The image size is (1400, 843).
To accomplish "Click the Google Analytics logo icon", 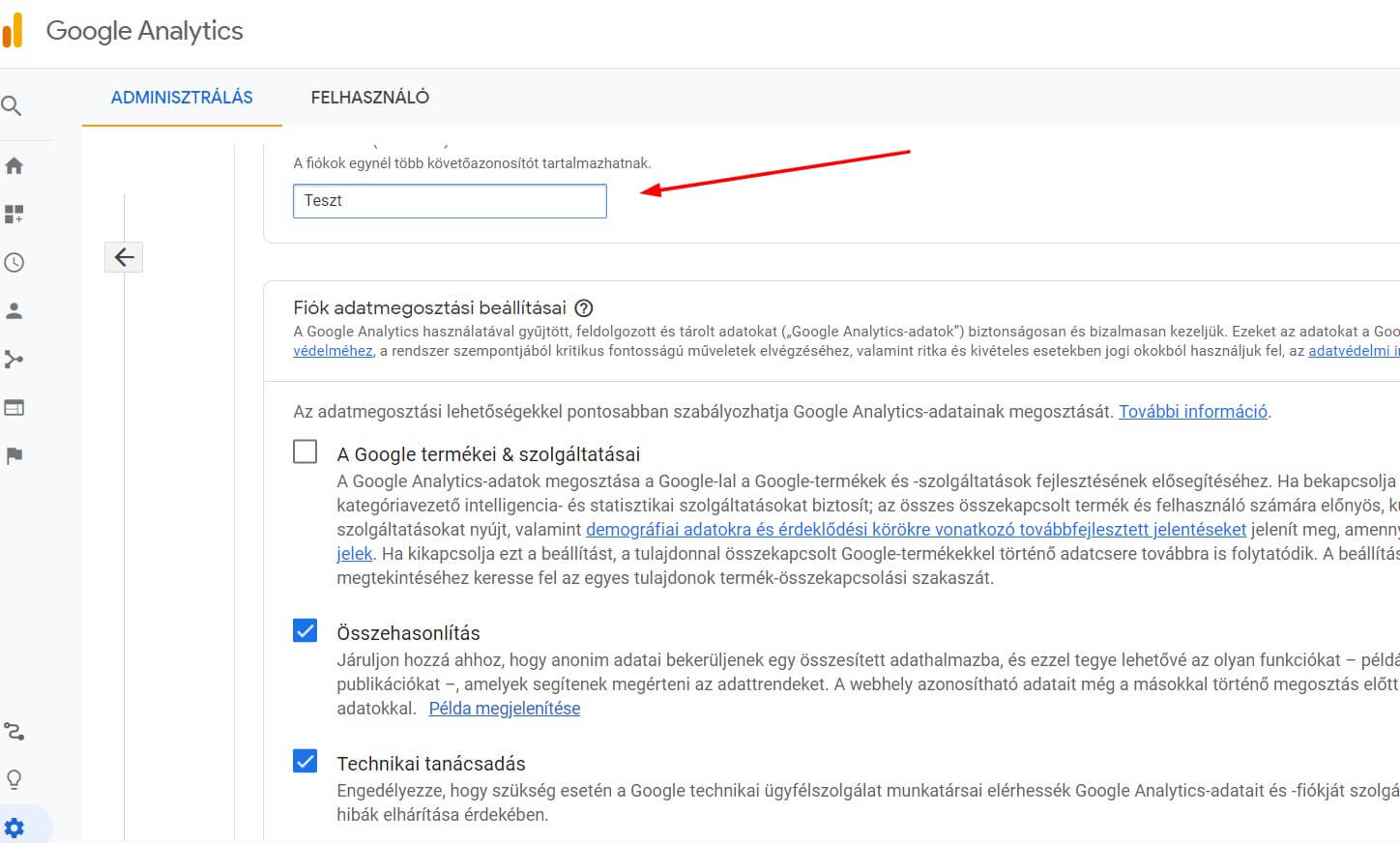I will tap(13, 30).
